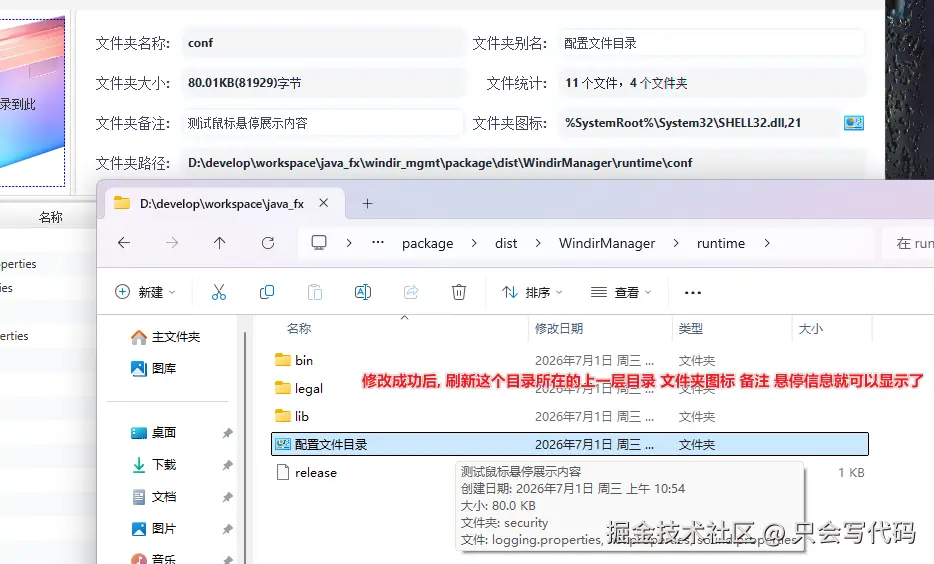
Task: Close the D:\develop\workspace\java_fx Explorer tab
Action: pos(323,203)
